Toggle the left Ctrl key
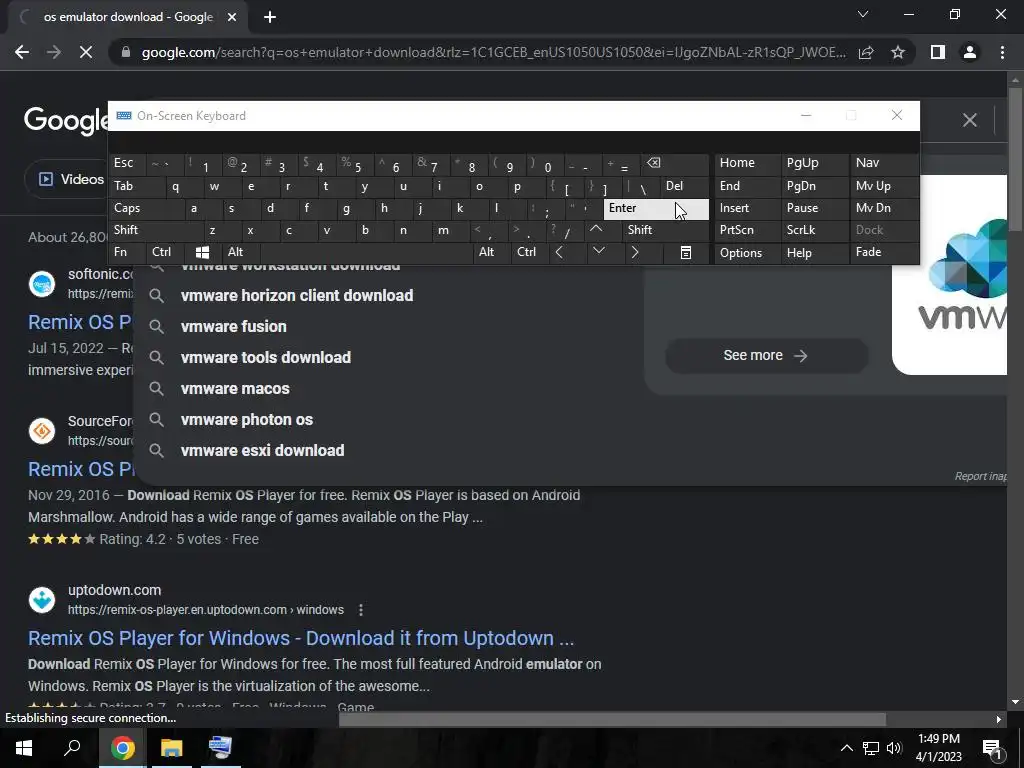Viewport: 1024px width, 768px height. tap(165, 252)
